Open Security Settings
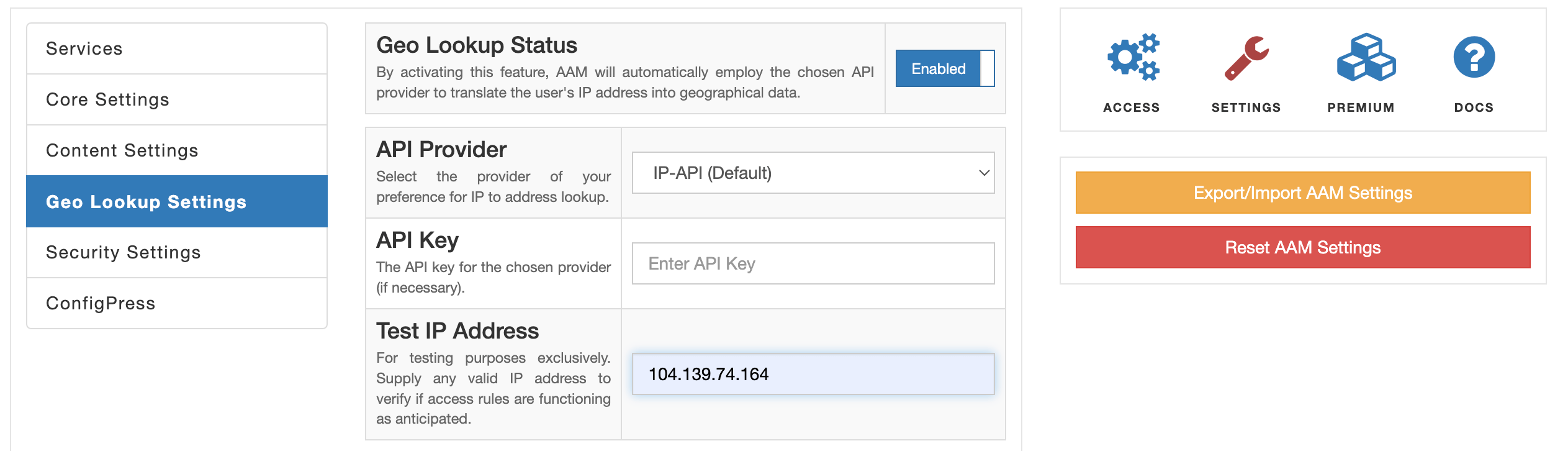The image size is (1568, 451). (x=177, y=252)
